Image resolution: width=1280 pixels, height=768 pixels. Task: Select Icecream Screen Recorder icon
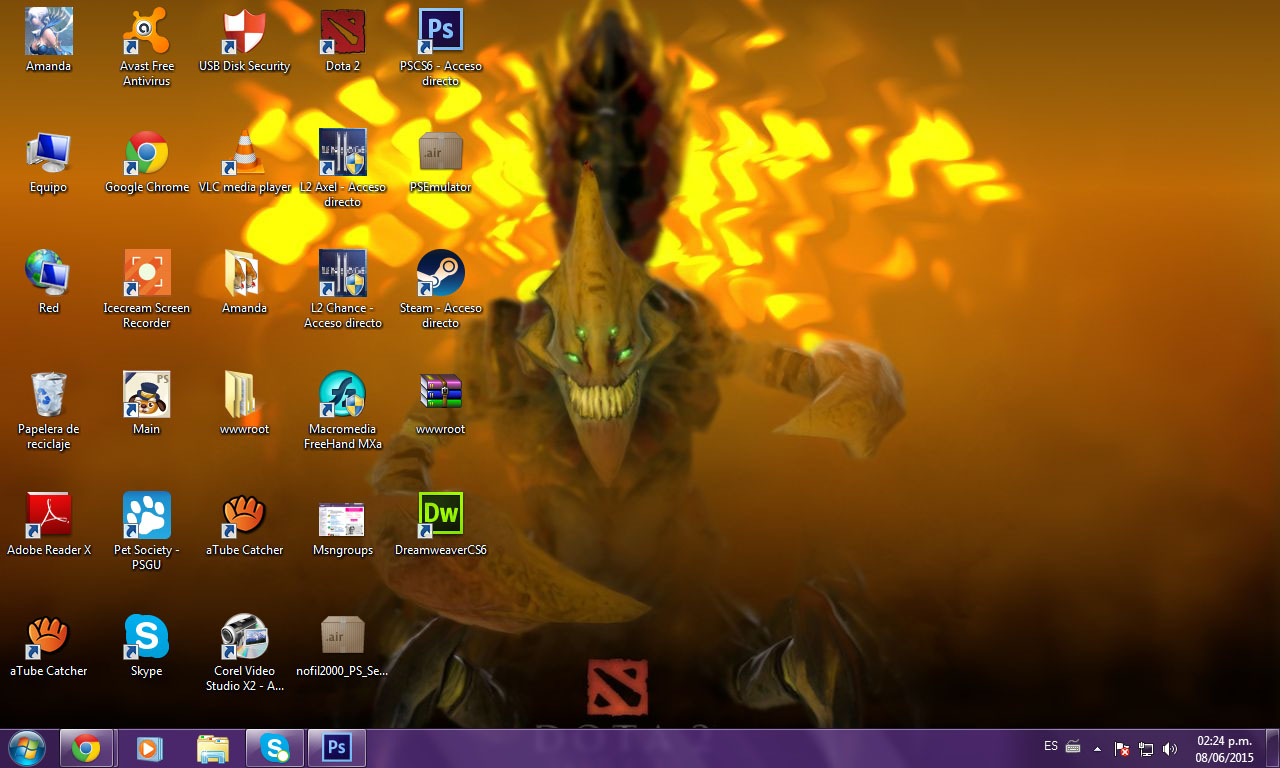[x=147, y=275]
